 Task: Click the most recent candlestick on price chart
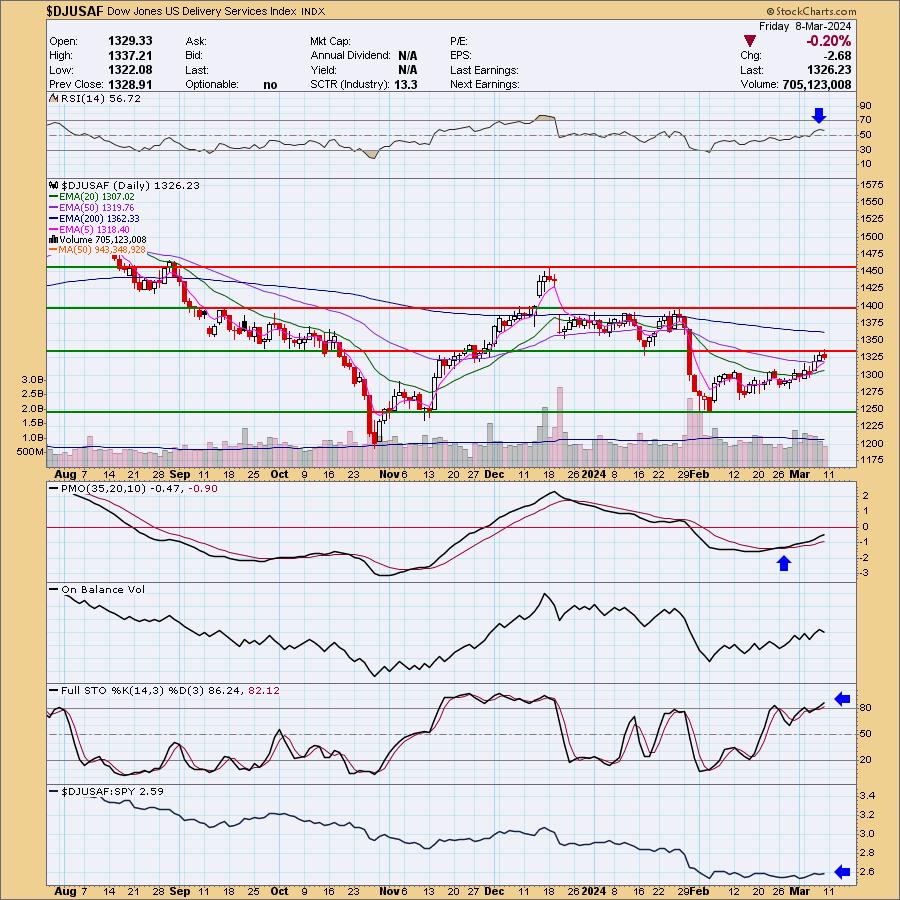(824, 355)
